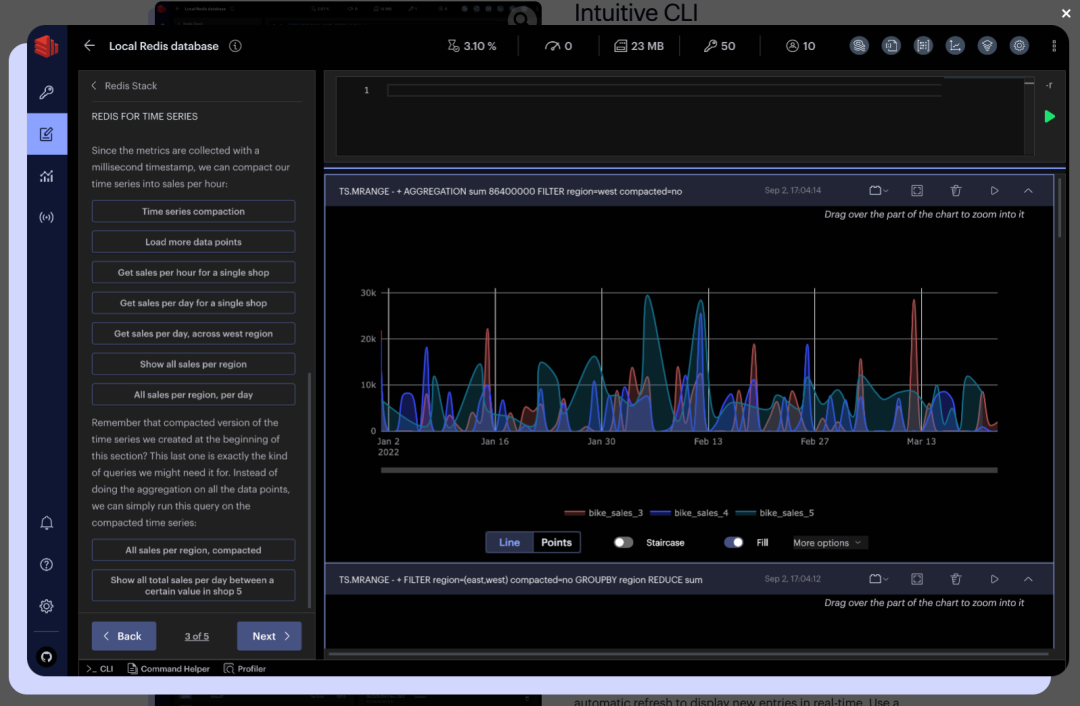Click the Show all sales per region button

194,364
